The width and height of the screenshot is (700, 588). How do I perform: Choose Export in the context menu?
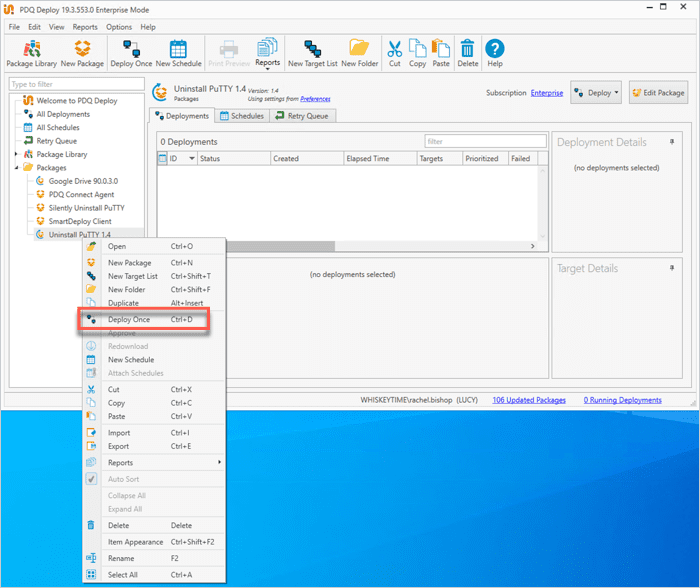tap(154, 446)
